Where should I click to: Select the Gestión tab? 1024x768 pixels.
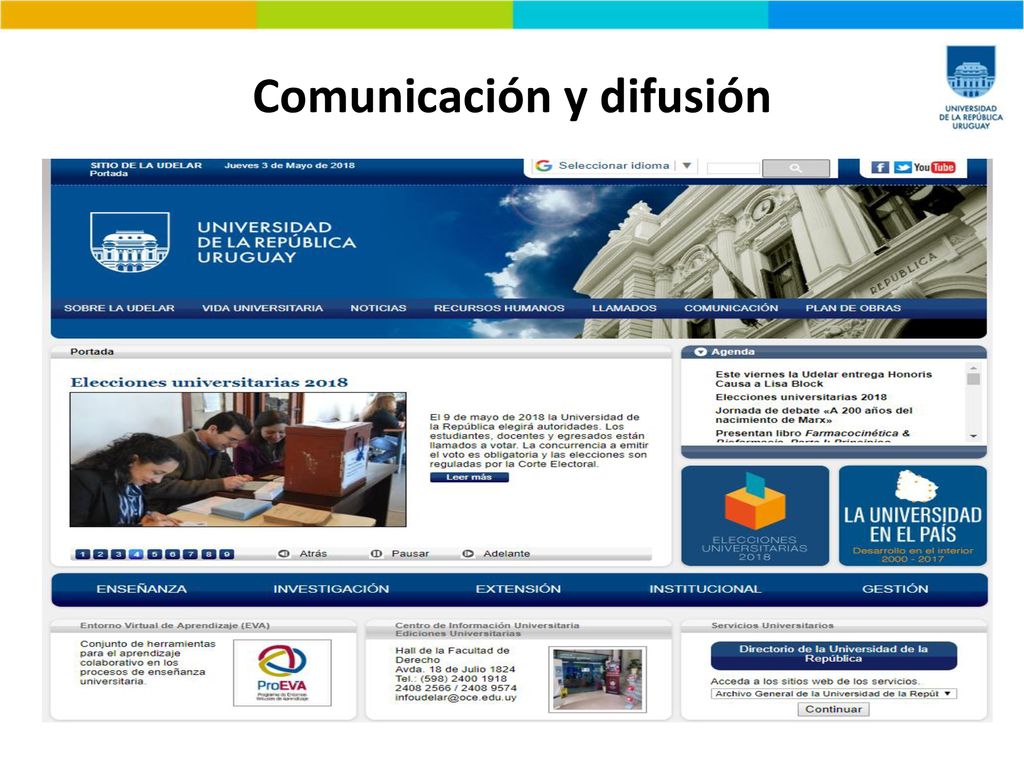click(x=895, y=589)
